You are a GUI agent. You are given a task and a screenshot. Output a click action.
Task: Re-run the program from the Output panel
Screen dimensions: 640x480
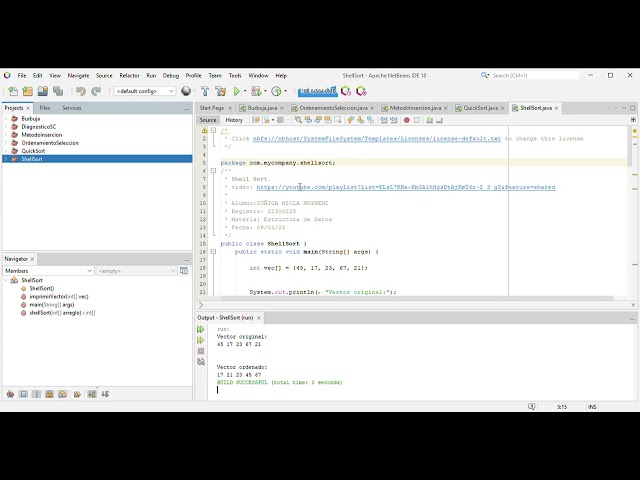pyautogui.click(x=200, y=329)
